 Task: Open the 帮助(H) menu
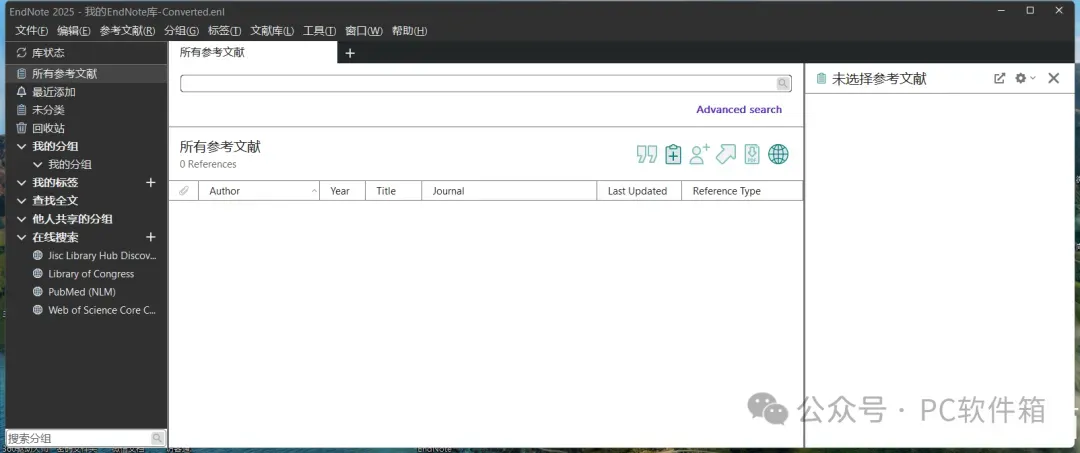point(409,31)
